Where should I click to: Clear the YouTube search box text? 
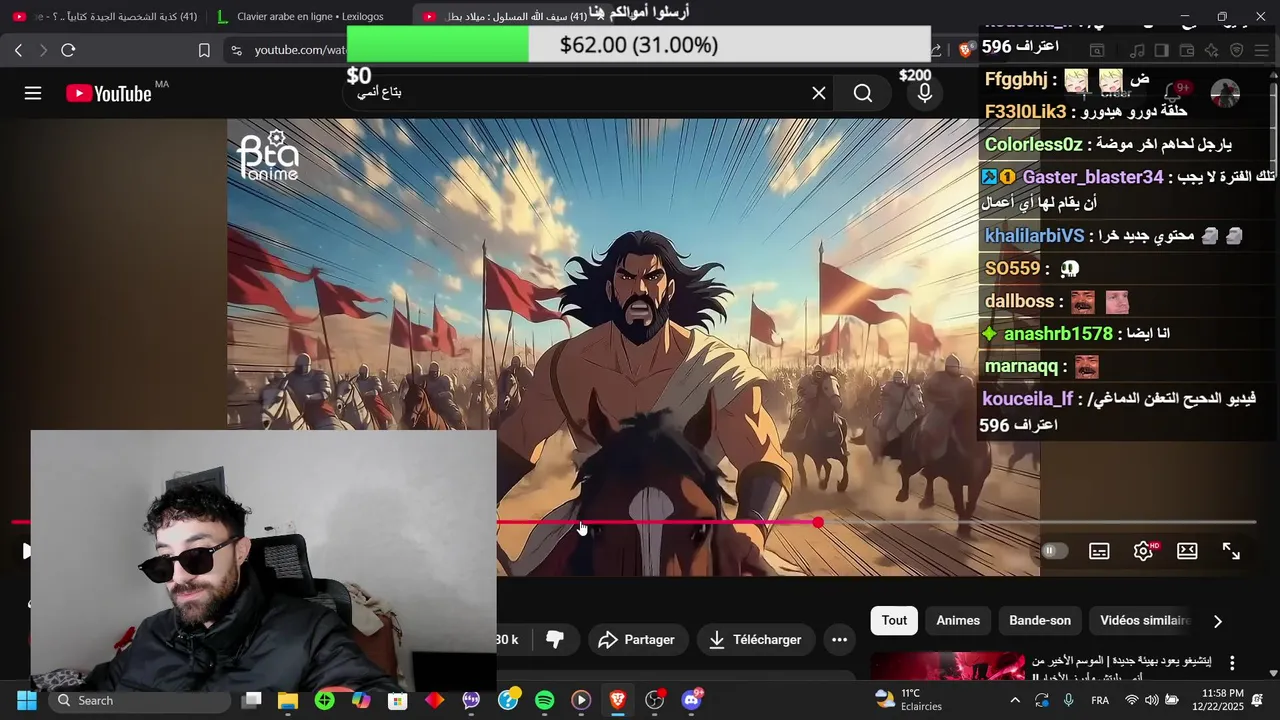(819, 93)
